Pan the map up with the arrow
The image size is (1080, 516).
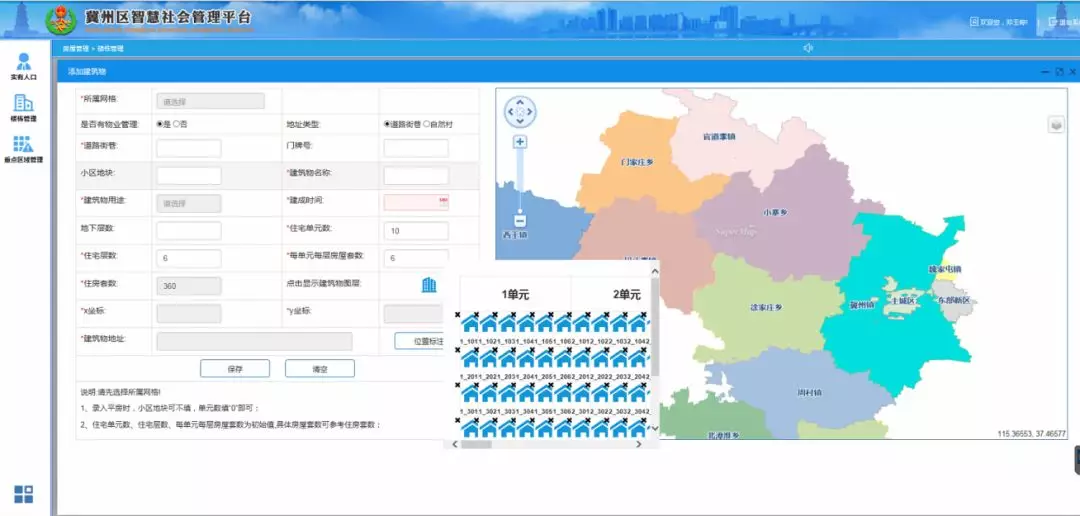[x=520, y=101]
